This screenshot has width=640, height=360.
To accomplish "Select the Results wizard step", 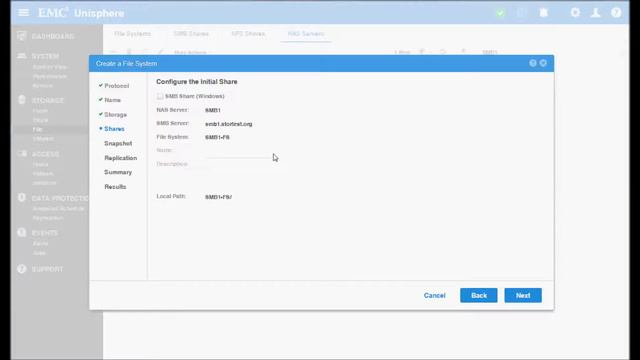I will [x=115, y=187].
